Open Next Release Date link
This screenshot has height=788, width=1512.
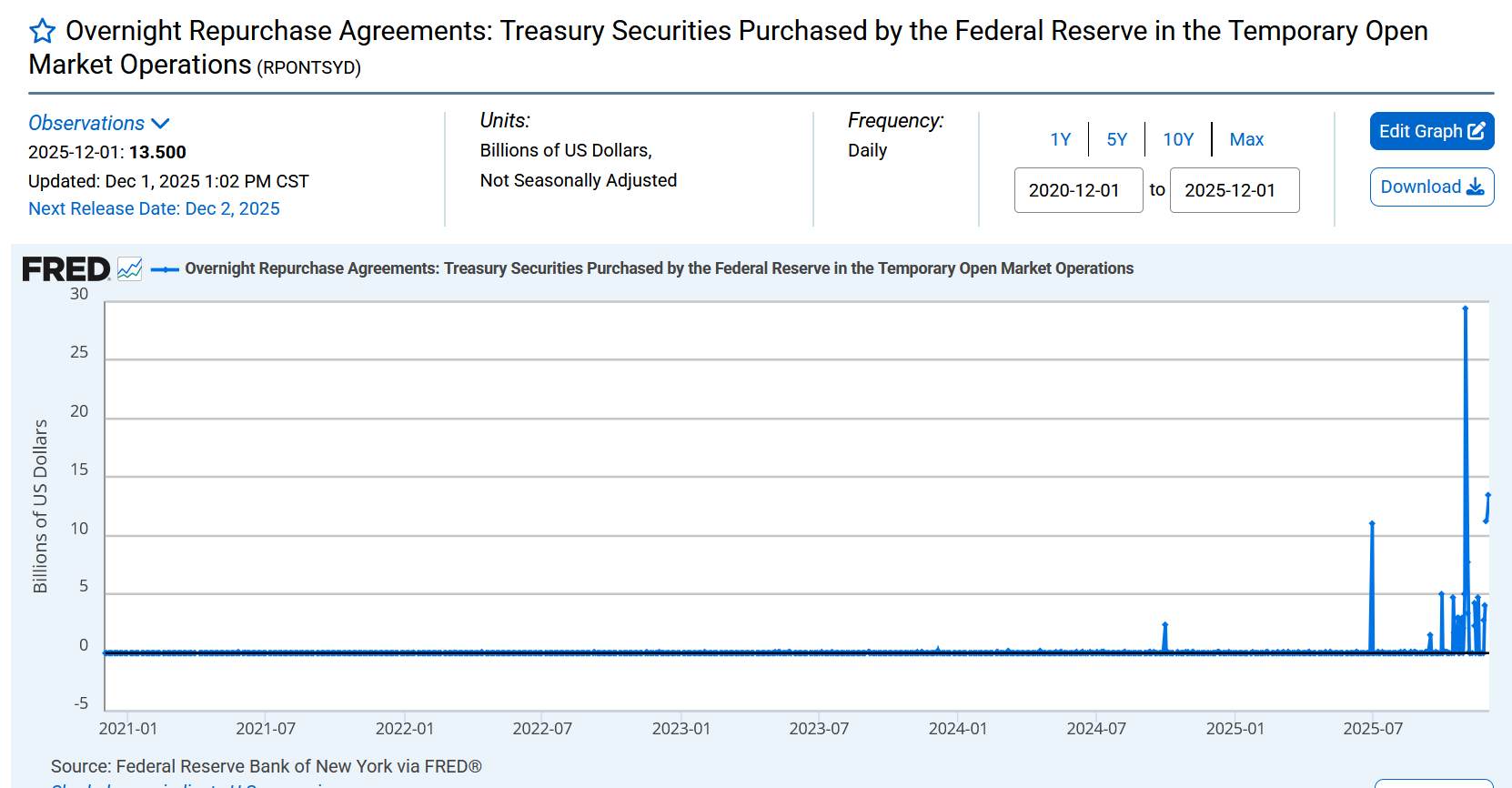[x=154, y=208]
